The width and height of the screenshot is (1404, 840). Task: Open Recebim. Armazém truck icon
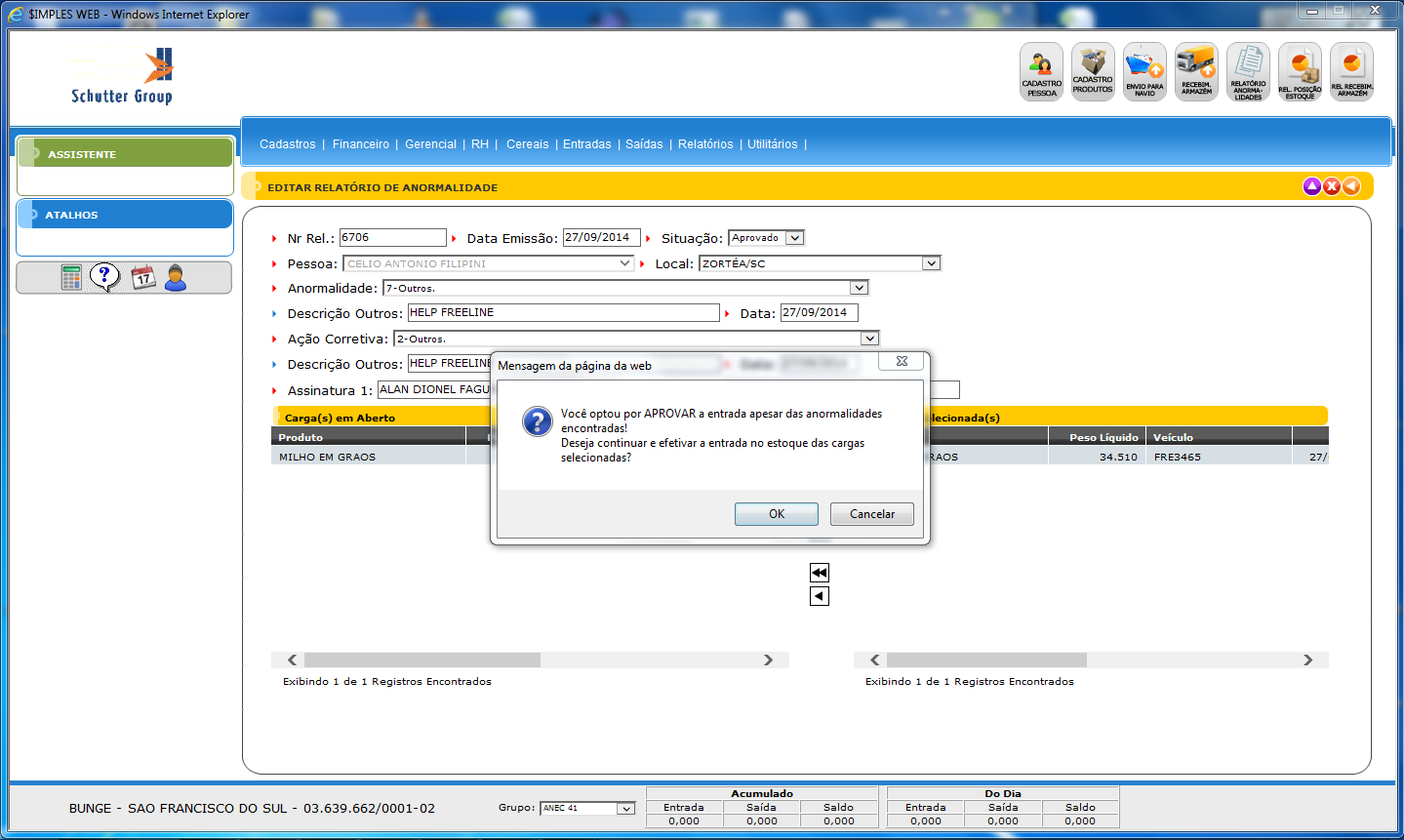pos(1196,71)
